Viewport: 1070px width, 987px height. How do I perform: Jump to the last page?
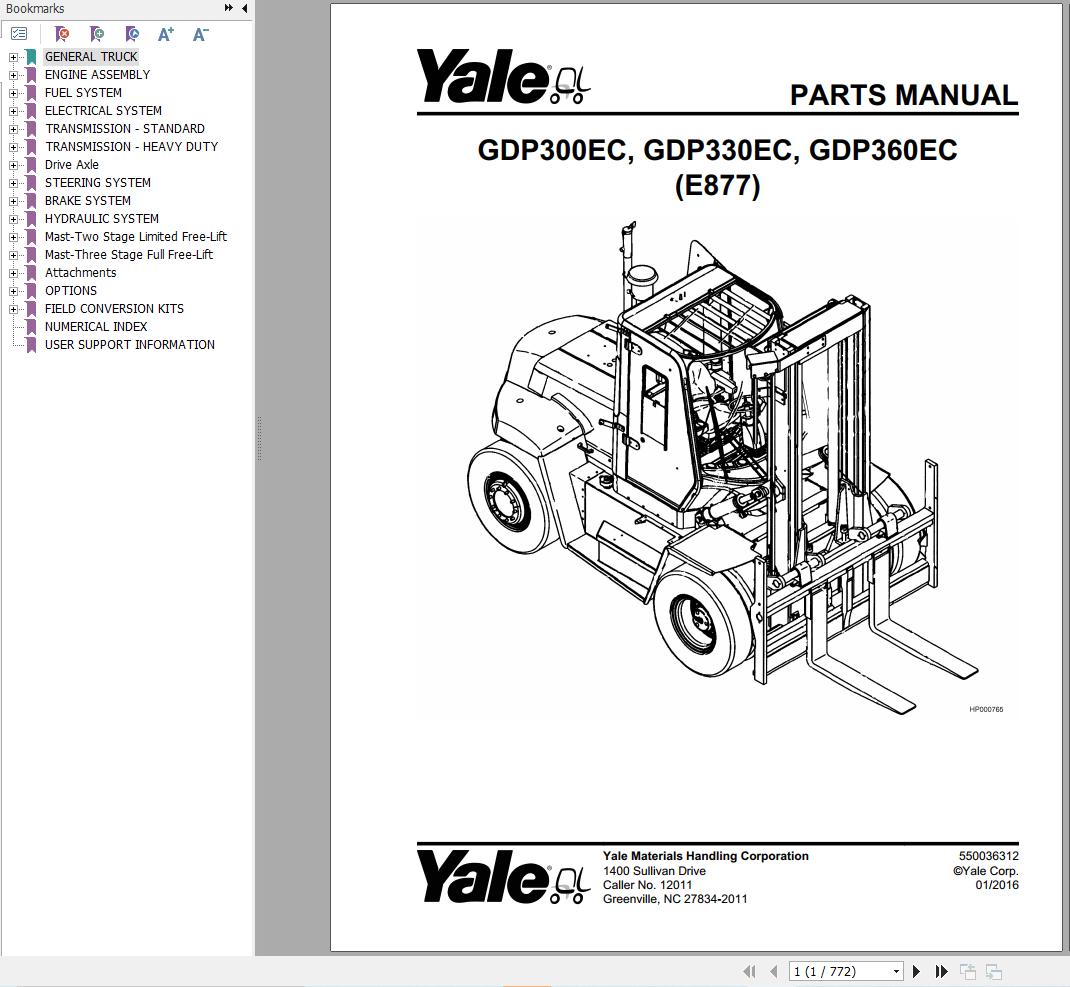pos(941,971)
